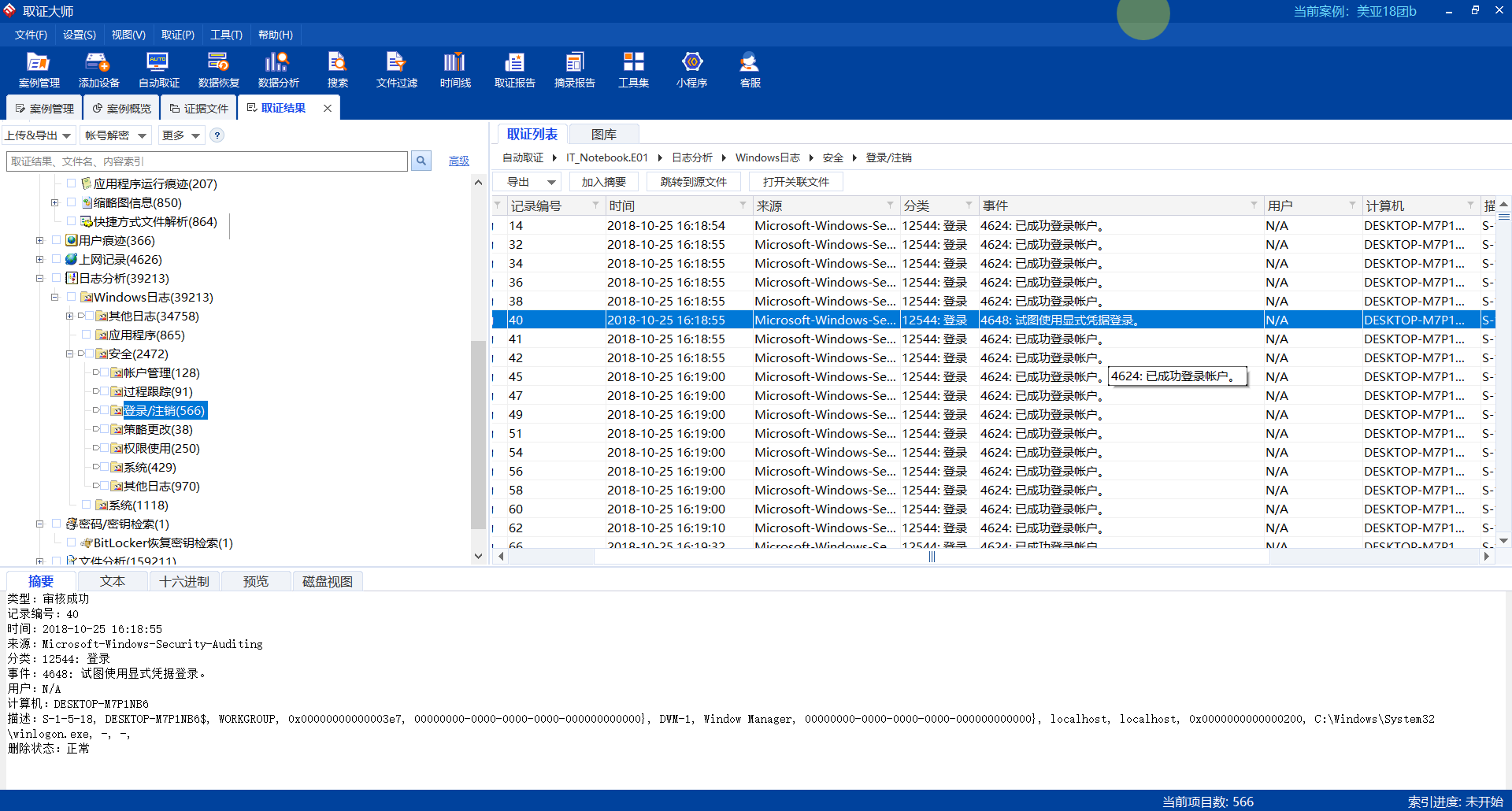Open the 分类 column filter icon
The width and height of the screenshot is (1512, 811).
click(x=969, y=205)
